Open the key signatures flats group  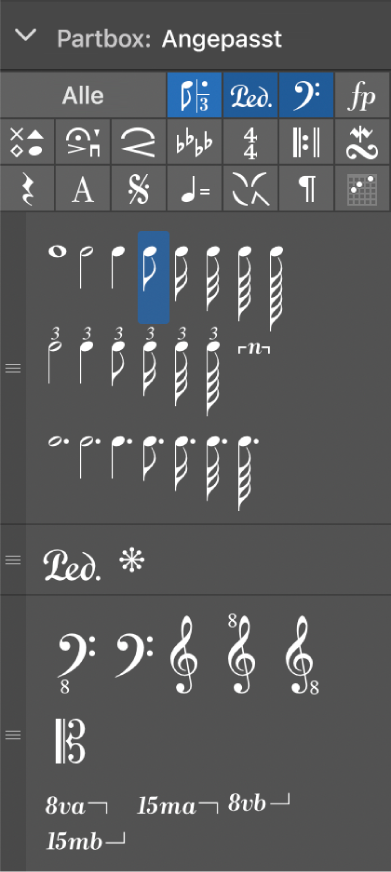pos(194,141)
